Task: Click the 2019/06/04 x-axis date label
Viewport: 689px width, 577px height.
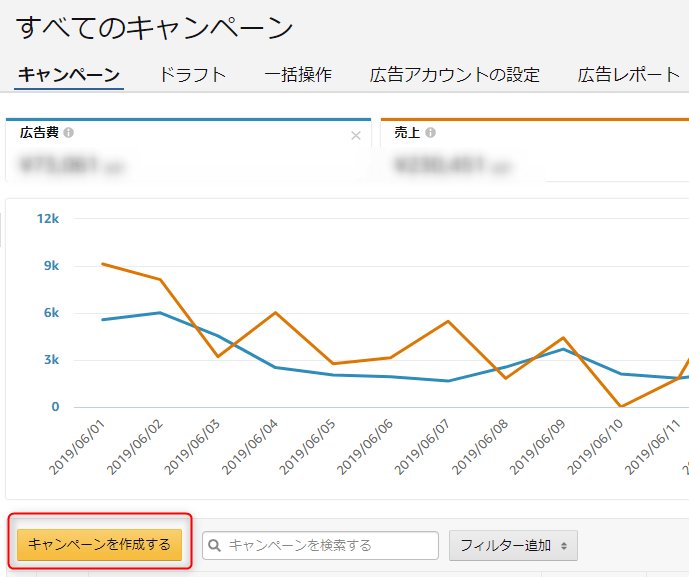Action: [250, 444]
